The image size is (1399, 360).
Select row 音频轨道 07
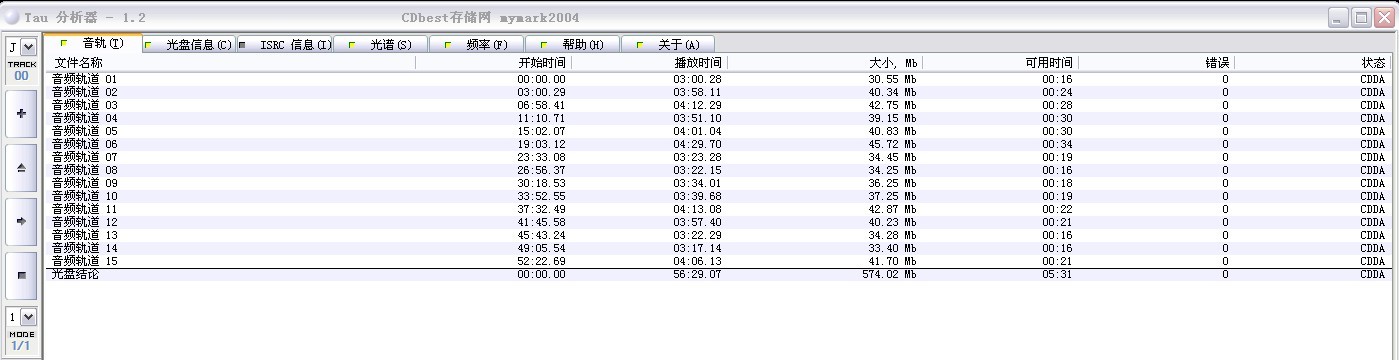click(718, 157)
